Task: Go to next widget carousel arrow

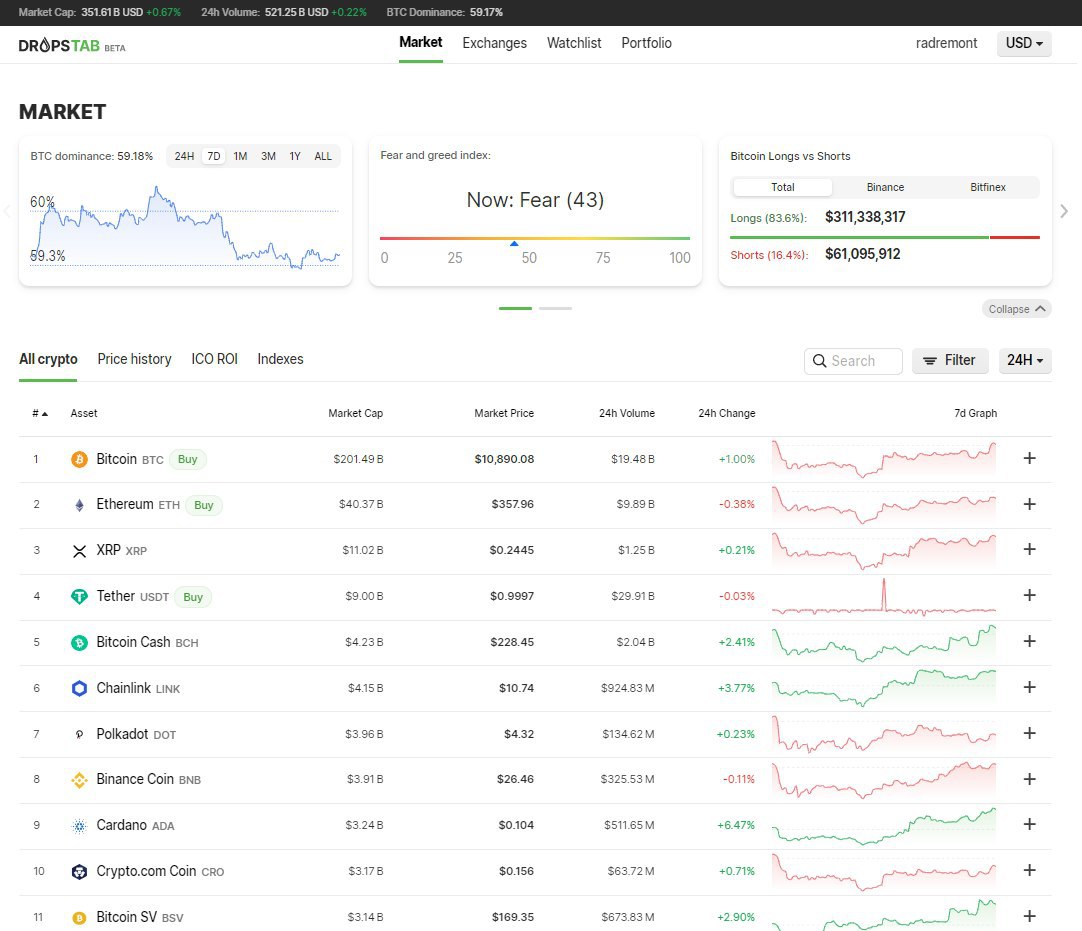Action: click(x=1064, y=211)
